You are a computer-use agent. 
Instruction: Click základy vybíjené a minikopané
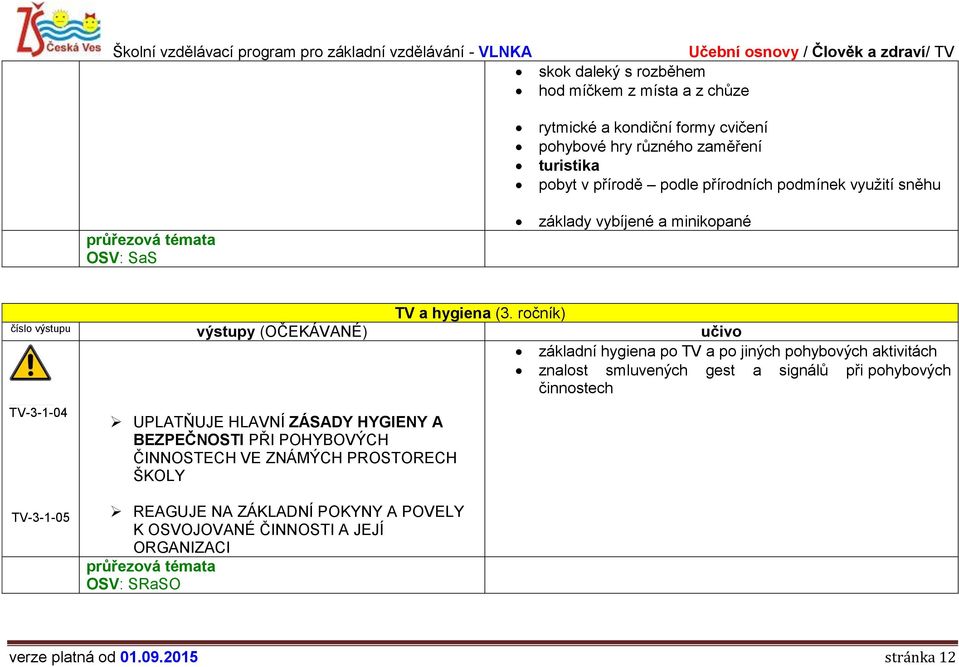point(644,221)
